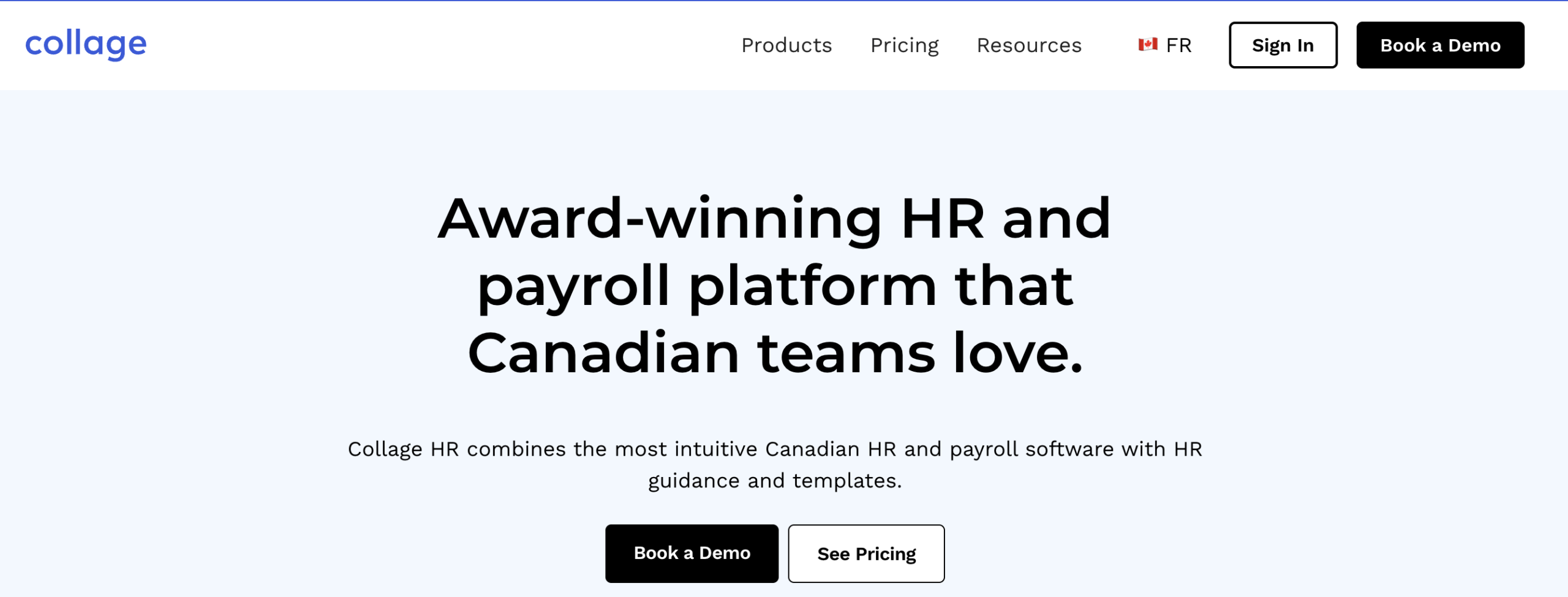1568x597 pixels.
Task: Click the word "platform" in the headline
Action: coord(813,287)
